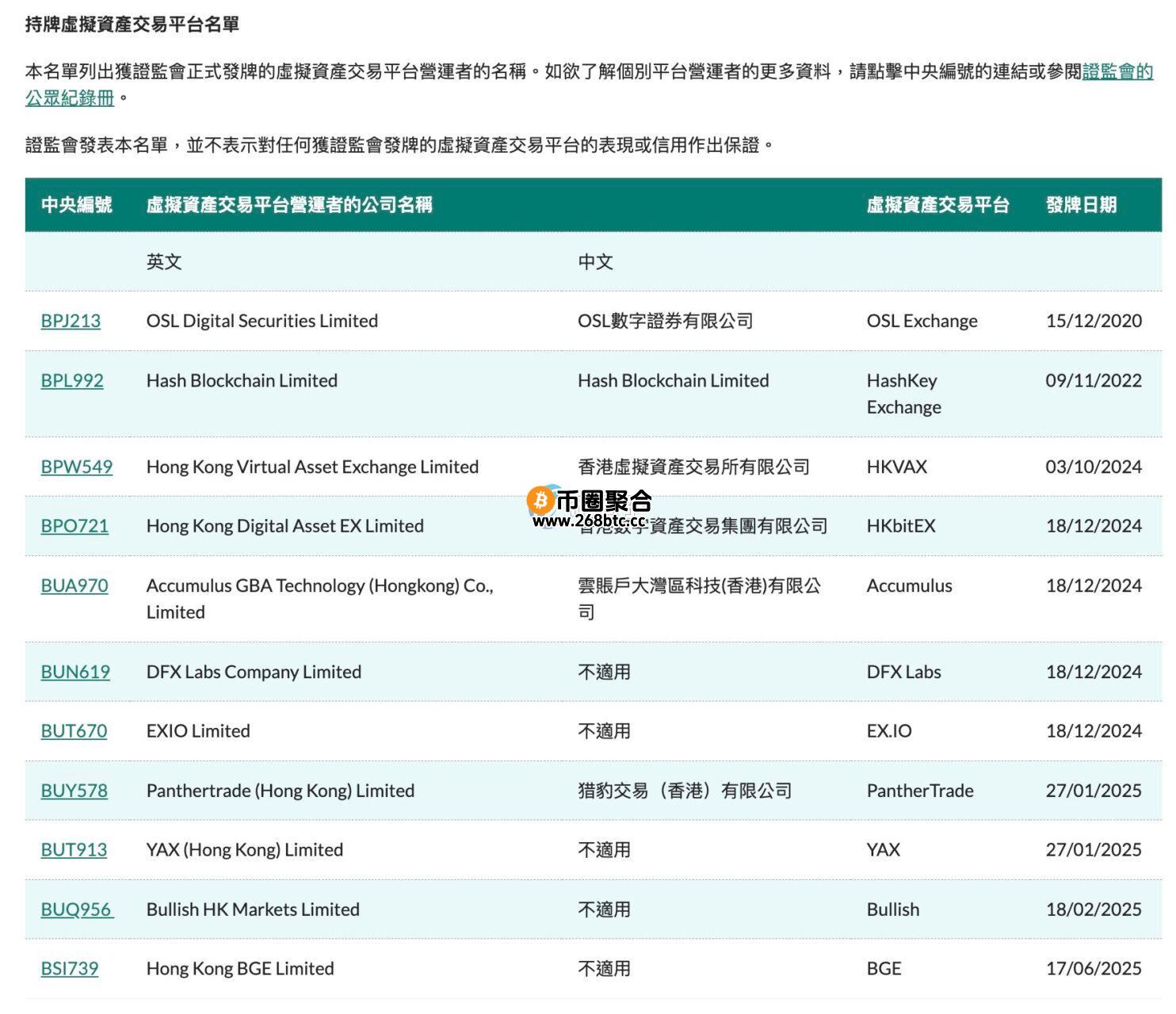The height and width of the screenshot is (1014, 1176).
Task: Click the date 03/10/2024
Action: [x=1094, y=467]
